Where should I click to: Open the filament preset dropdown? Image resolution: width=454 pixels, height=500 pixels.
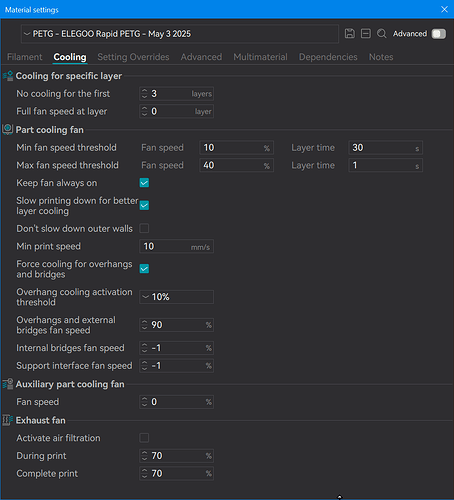point(180,34)
